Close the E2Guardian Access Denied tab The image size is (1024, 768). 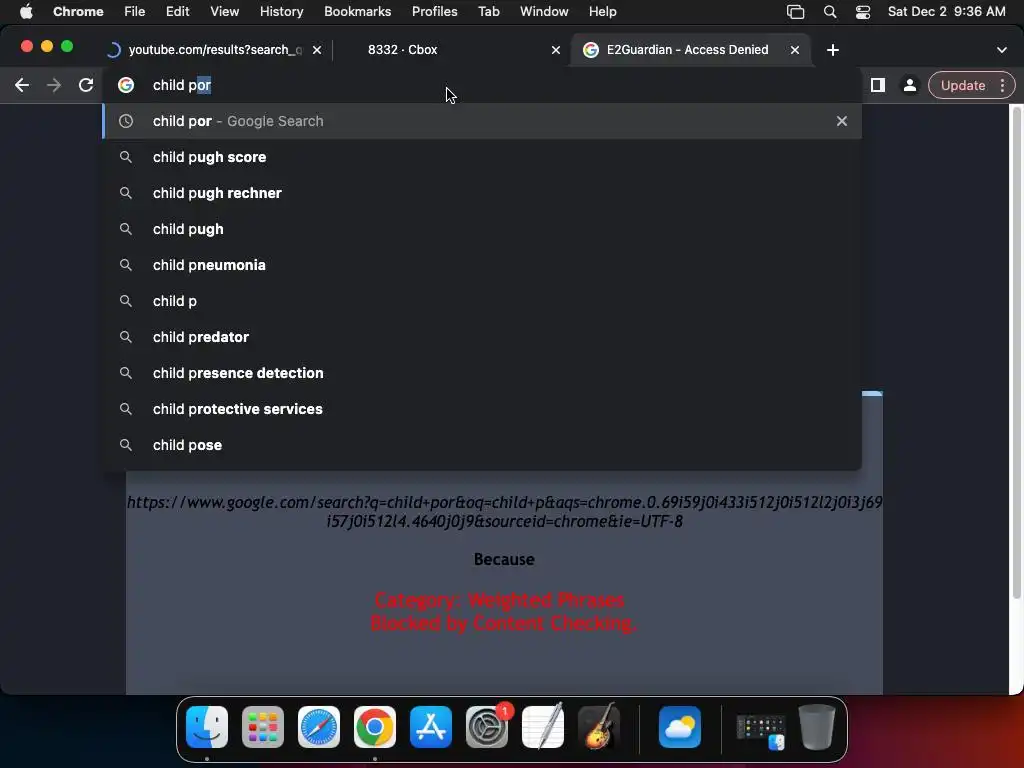[795, 50]
